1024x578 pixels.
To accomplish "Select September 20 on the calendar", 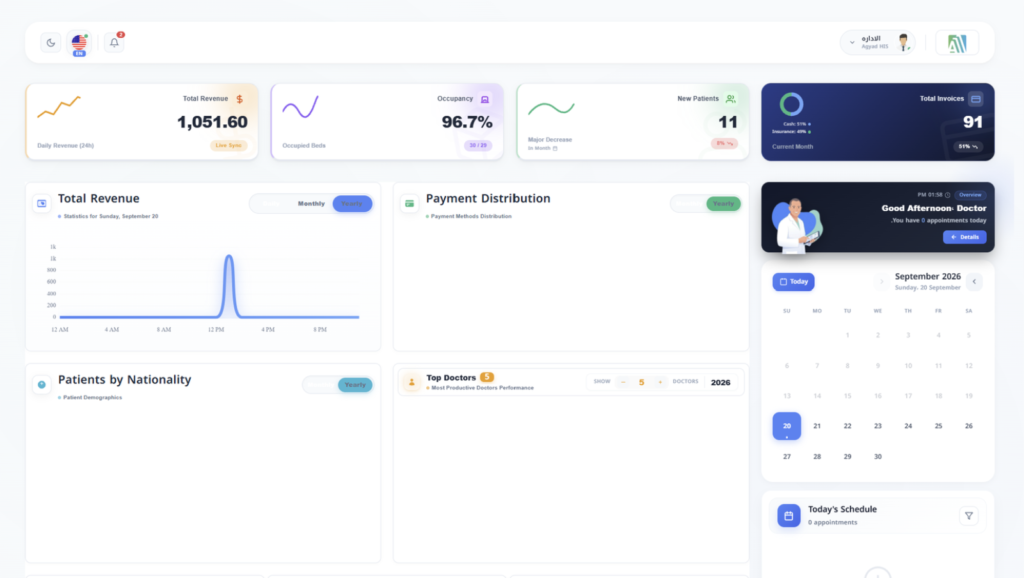I will pos(786,426).
